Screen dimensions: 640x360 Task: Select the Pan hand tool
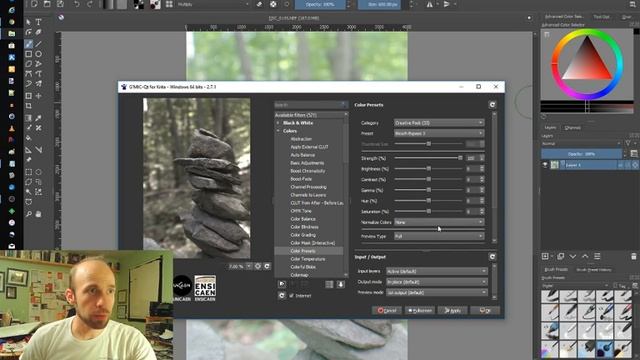38,214
